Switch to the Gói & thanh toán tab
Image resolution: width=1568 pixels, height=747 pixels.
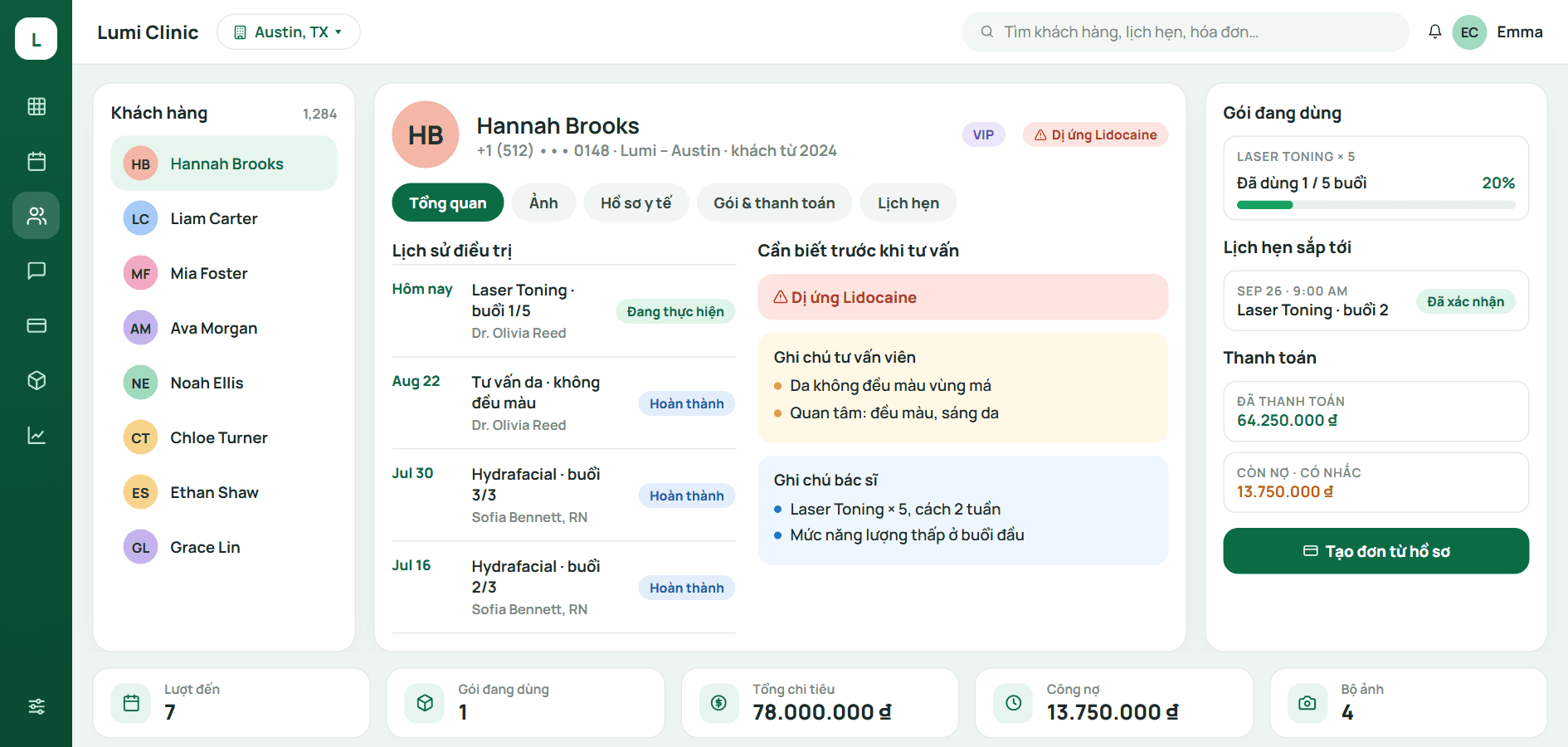pyautogui.click(x=774, y=203)
